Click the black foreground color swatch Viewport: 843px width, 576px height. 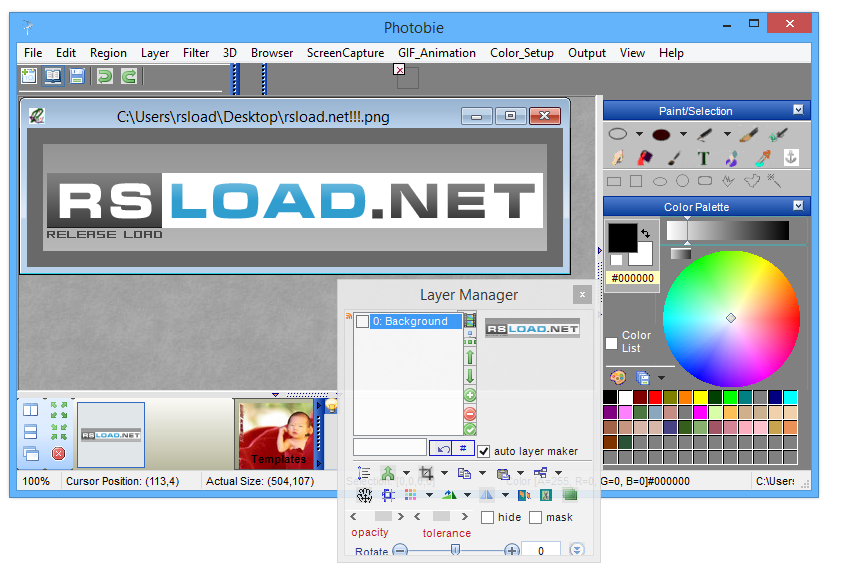point(623,237)
